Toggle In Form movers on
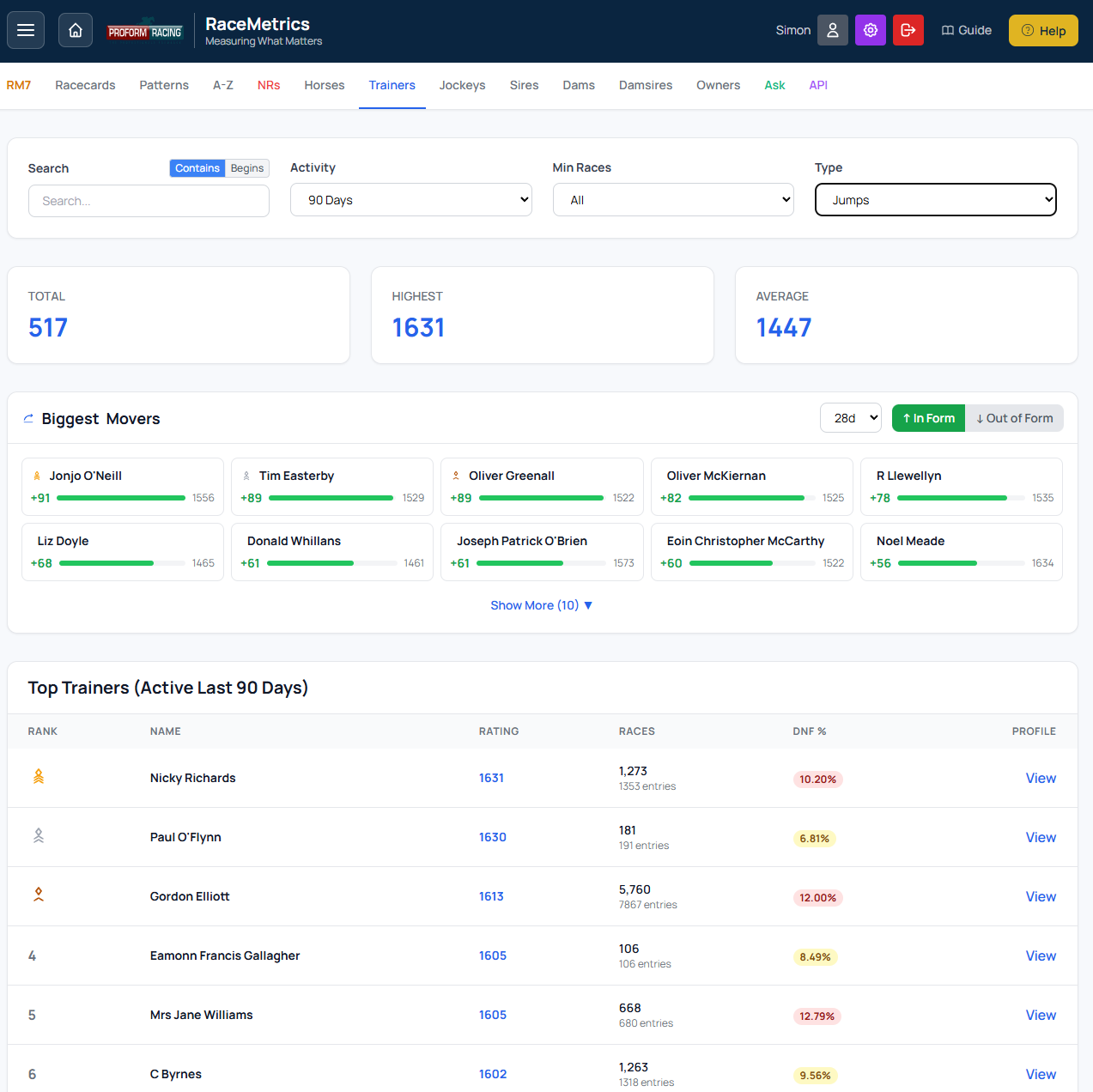1093x1092 pixels. tap(928, 418)
